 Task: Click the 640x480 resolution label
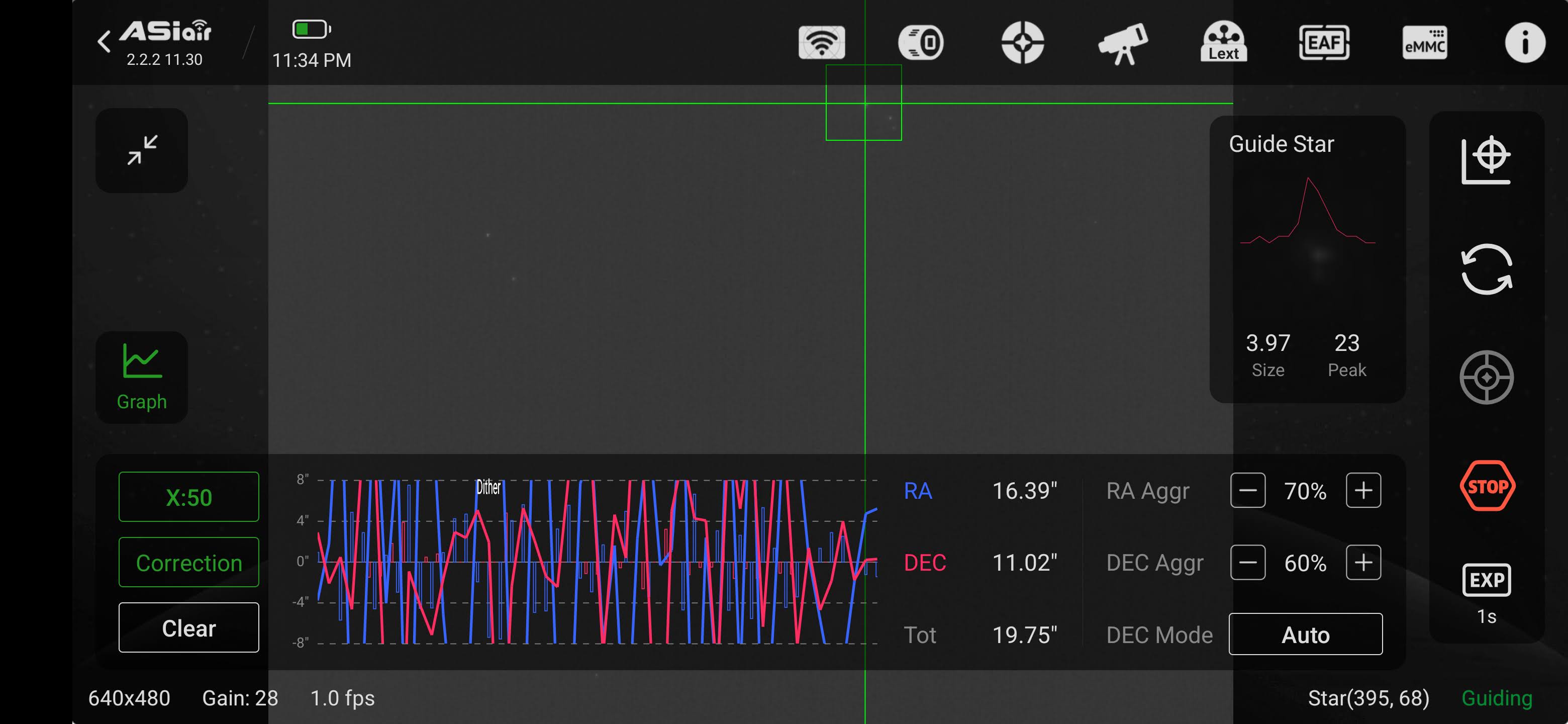pyautogui.click(x=129, y=698)
